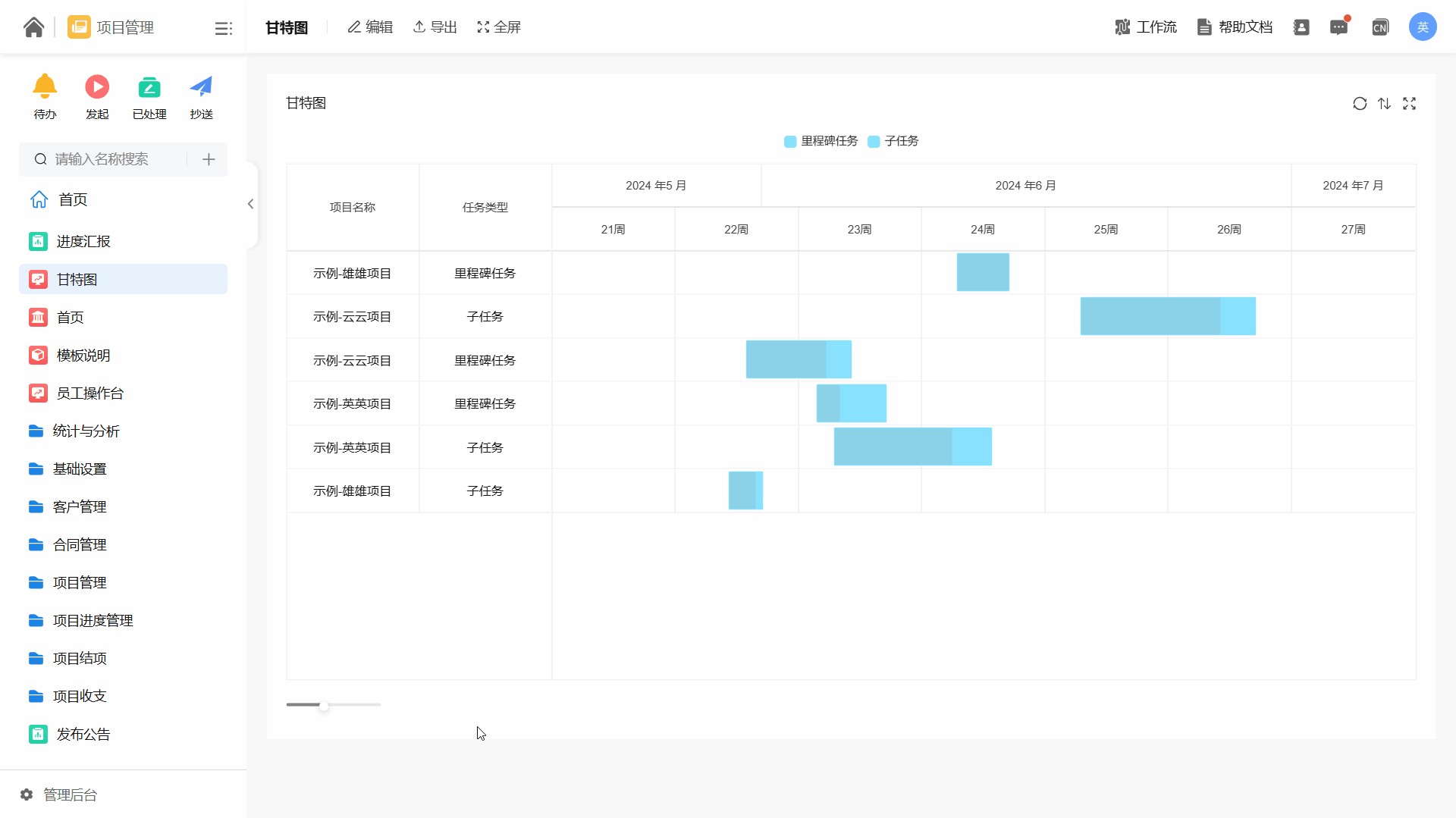Image resolution: width=1456 pixels, height=818 pixels.
Task: Expand the 项目进度管理 folder
Action: pyautogui.click(x=93, y=621)
